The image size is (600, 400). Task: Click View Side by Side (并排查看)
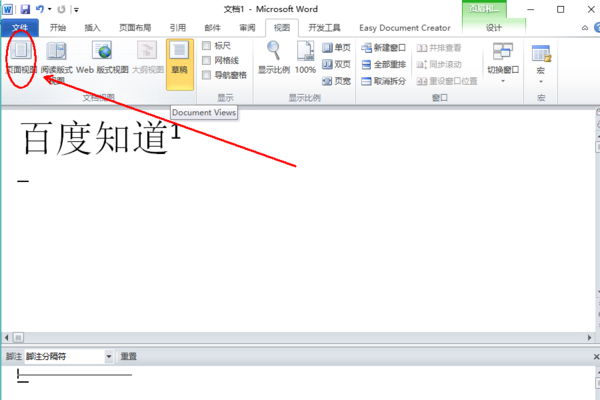(439, 47)
